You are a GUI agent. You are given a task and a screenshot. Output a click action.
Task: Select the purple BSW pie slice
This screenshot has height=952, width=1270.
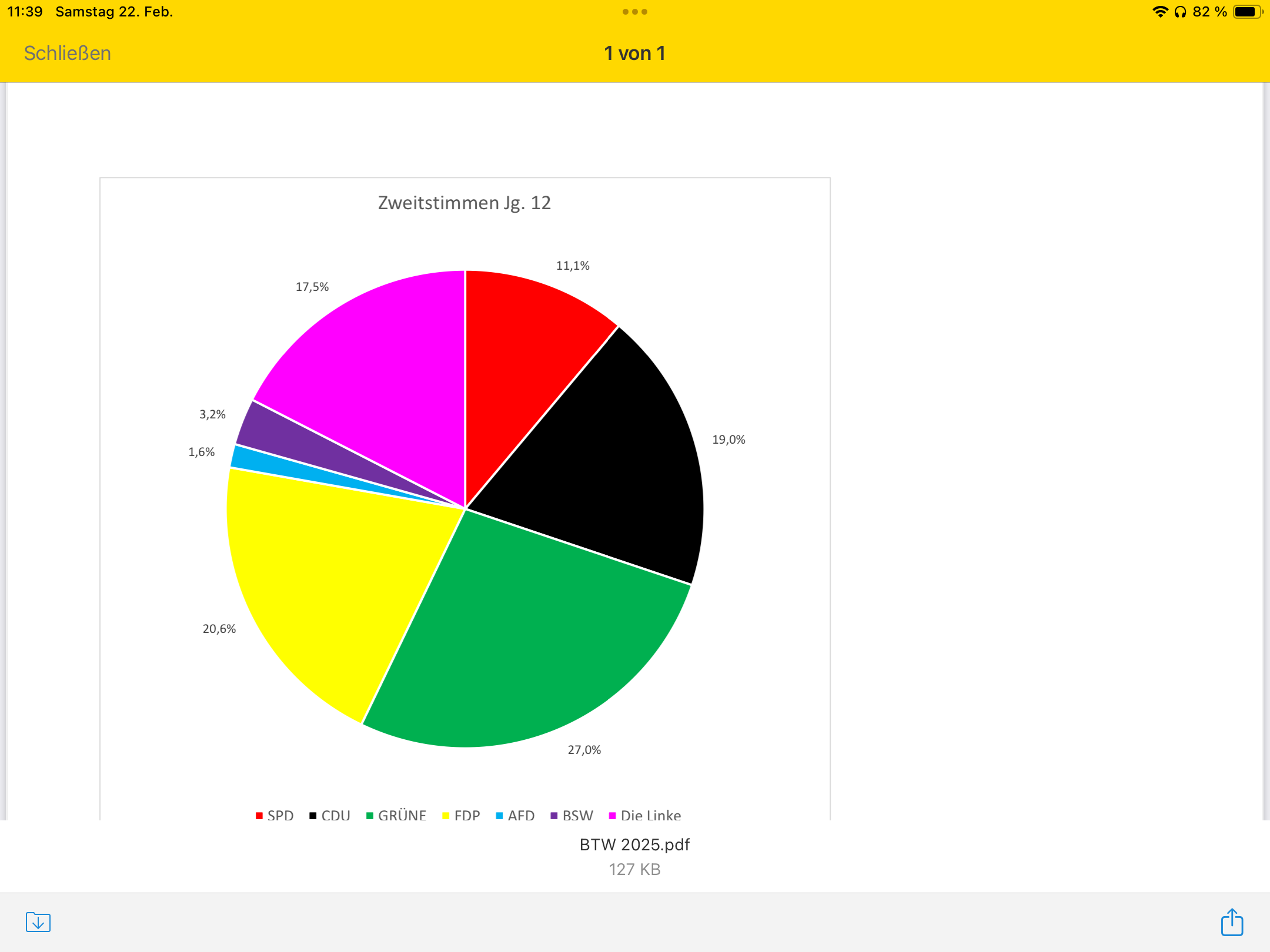tap(276, 434)
